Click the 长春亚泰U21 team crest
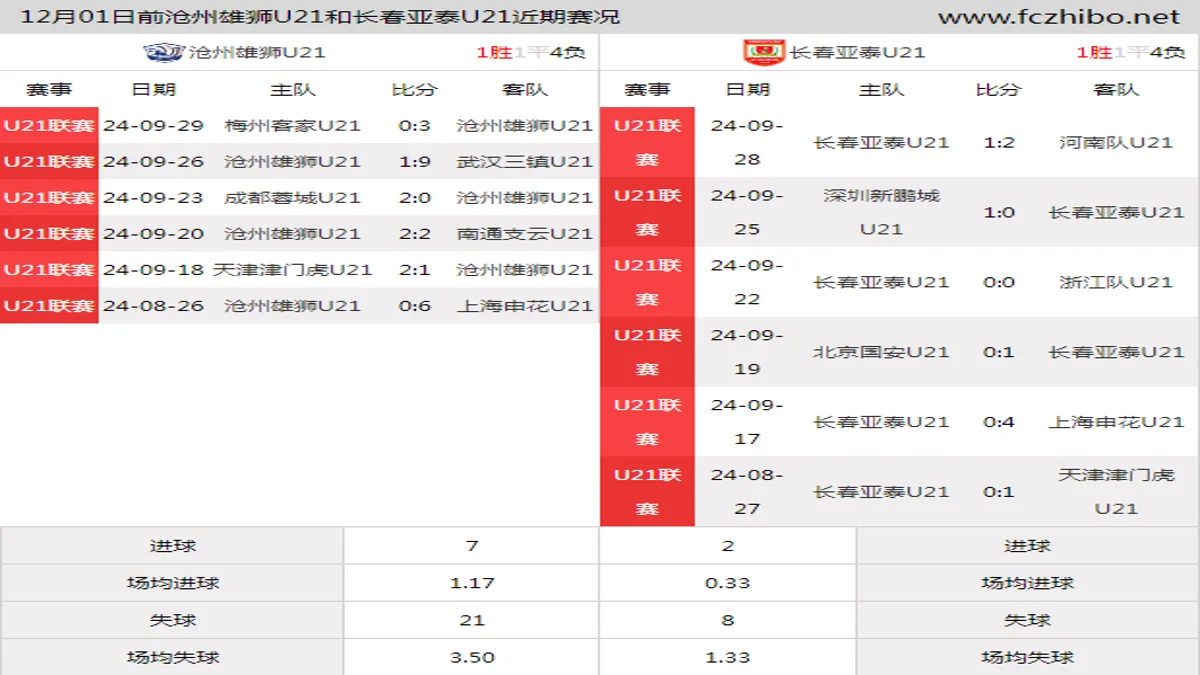 (764, 52)
